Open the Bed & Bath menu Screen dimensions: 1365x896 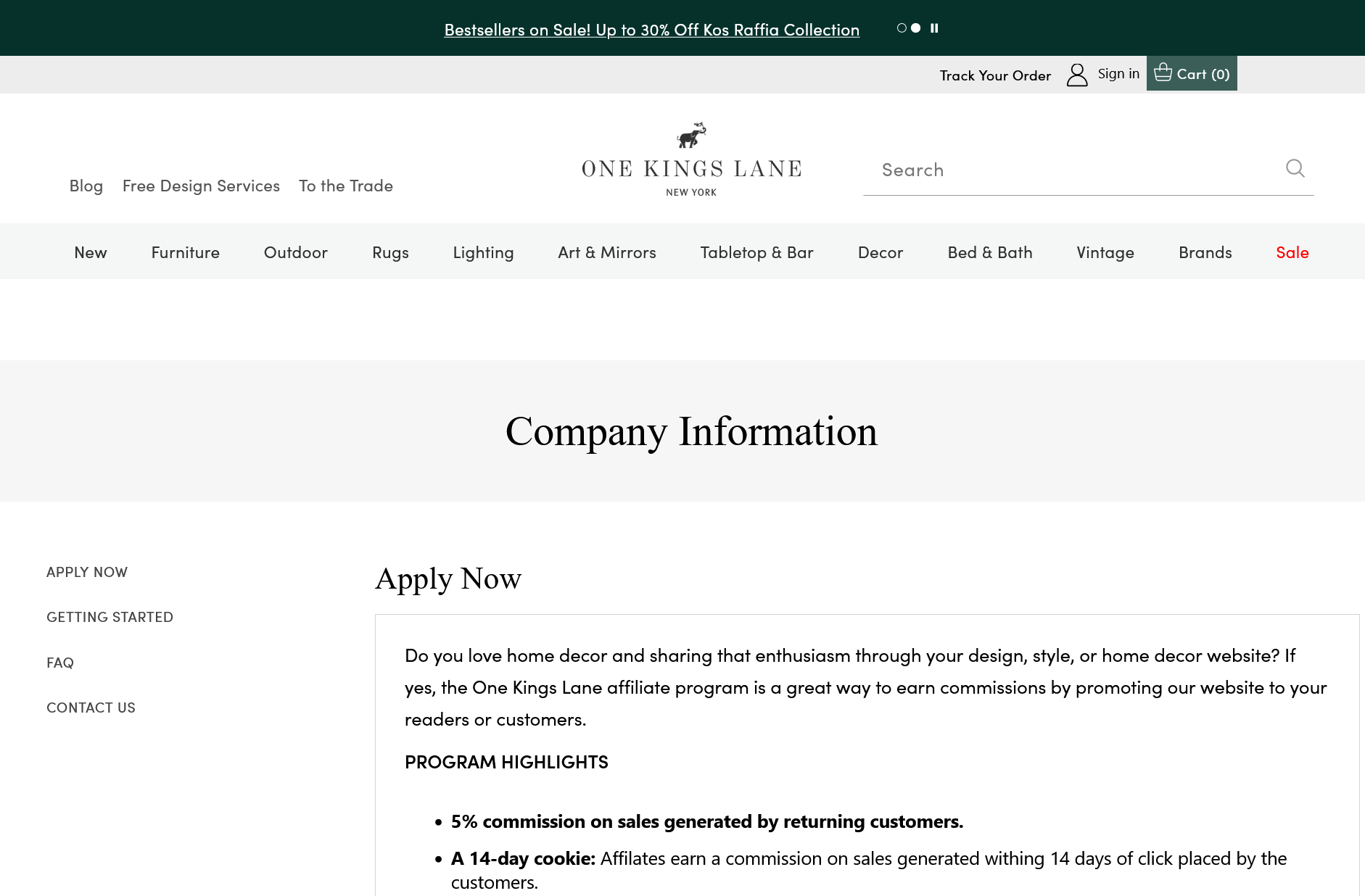tap(990, 252)
